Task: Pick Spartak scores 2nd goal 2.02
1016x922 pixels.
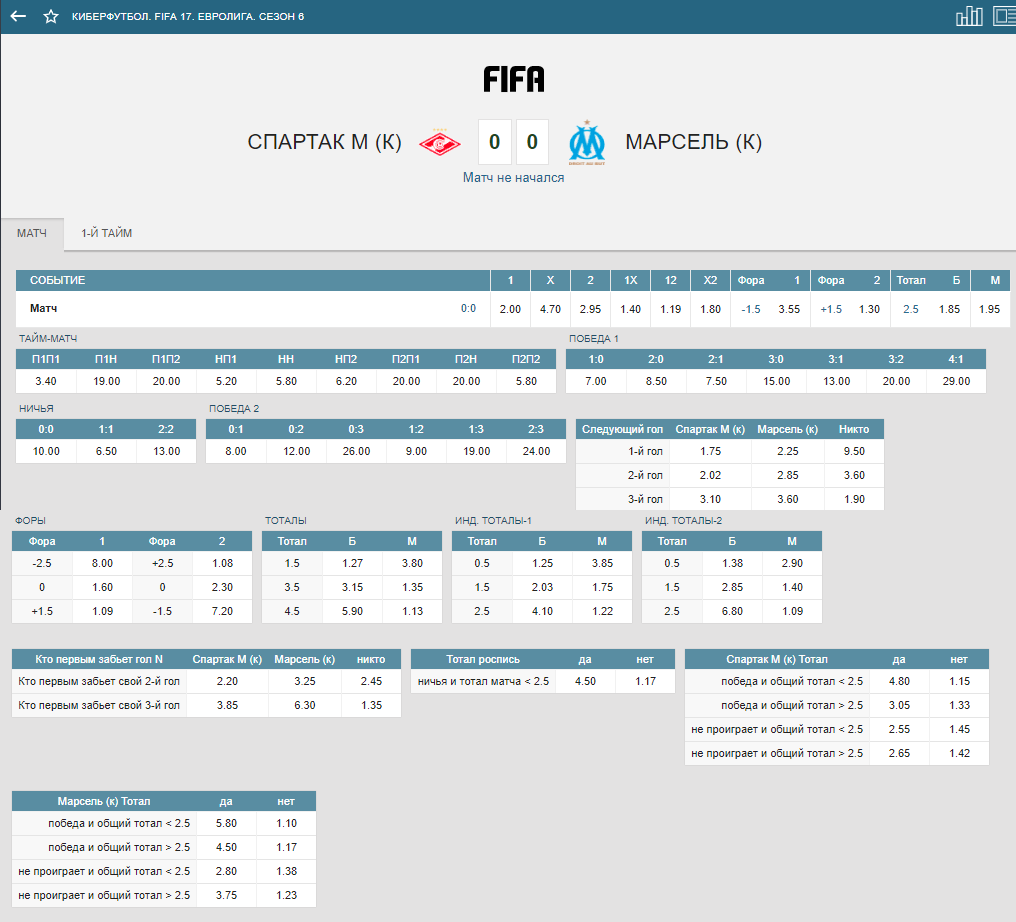Action: (x=710, y=475)
